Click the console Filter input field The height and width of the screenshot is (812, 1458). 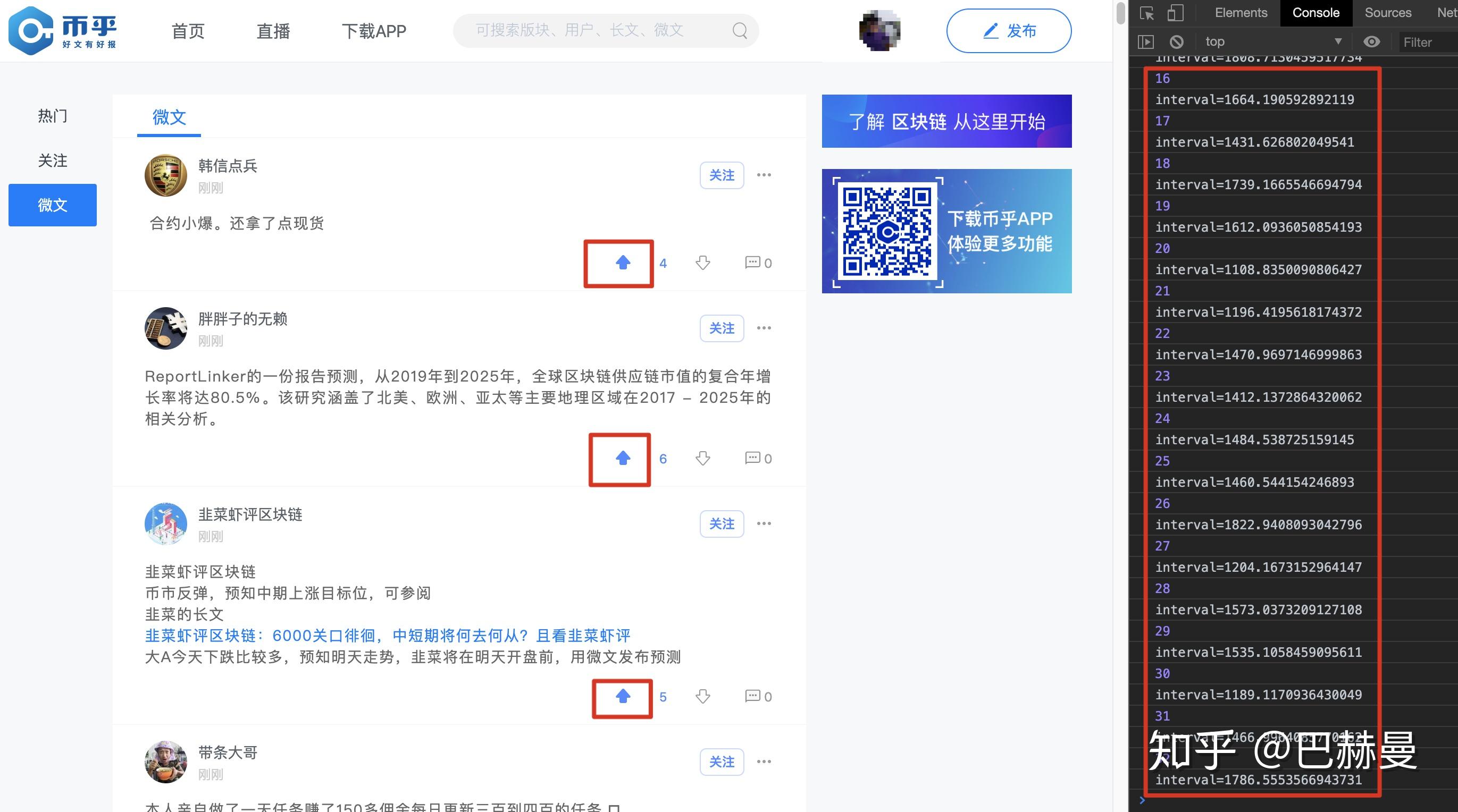1426,42
